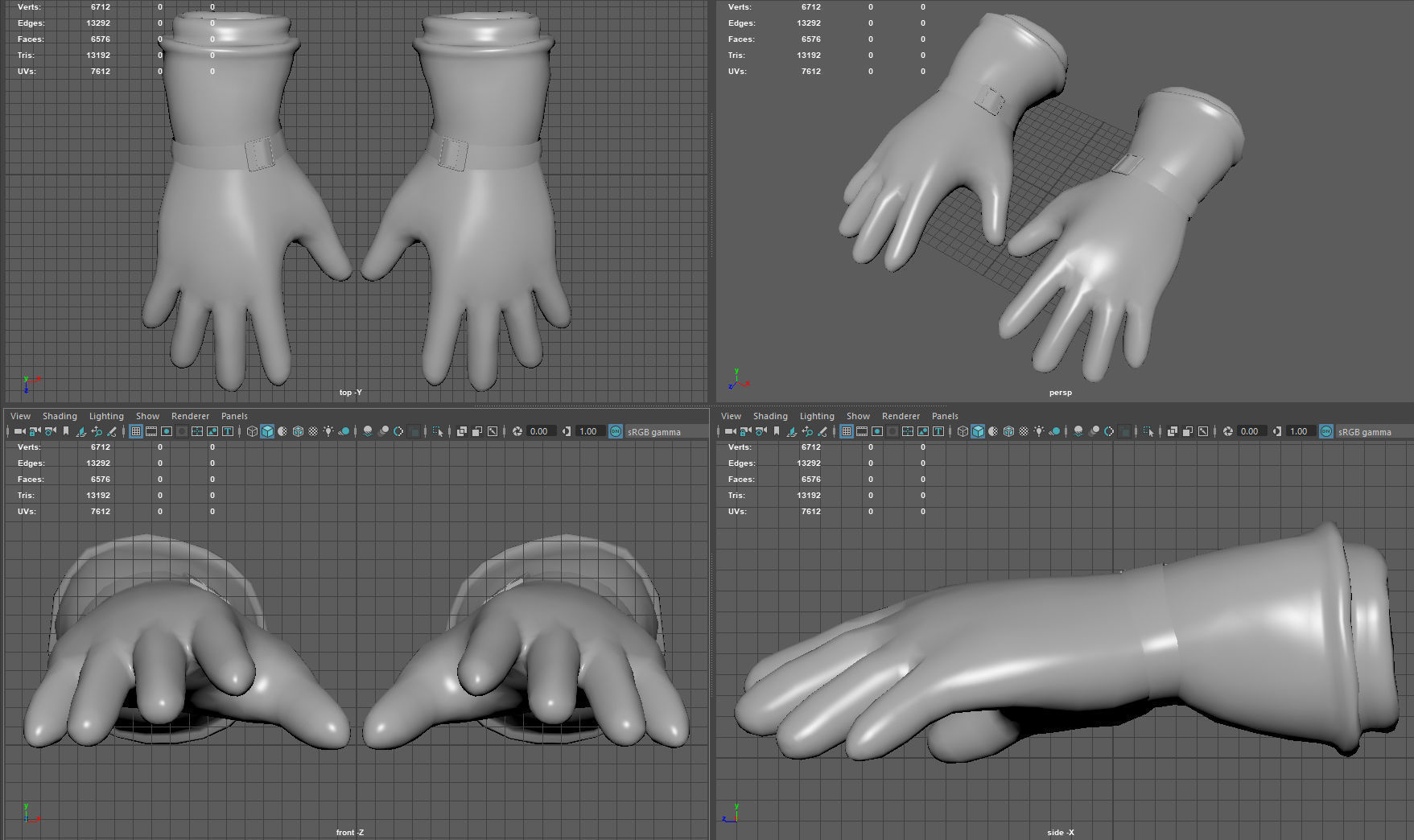Switch side -X panel to Wireframe shading icon
This screenshot has width=1414, height=840.
click(963, 431)
